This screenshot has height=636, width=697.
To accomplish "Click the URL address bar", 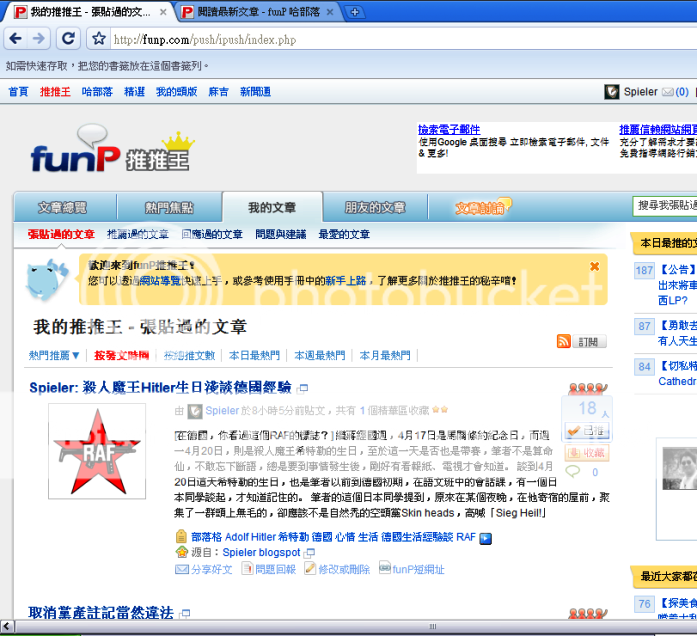I will pos(400,40).
